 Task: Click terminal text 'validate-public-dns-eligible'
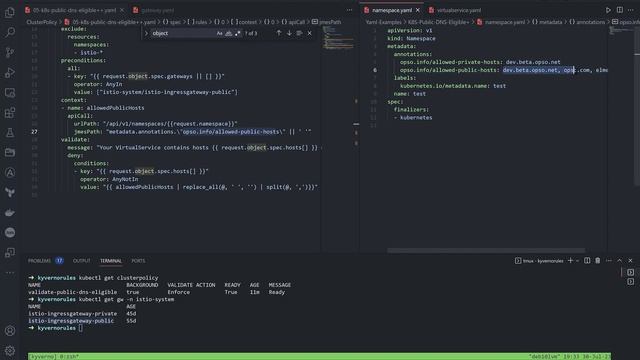[x=73, y=292]
